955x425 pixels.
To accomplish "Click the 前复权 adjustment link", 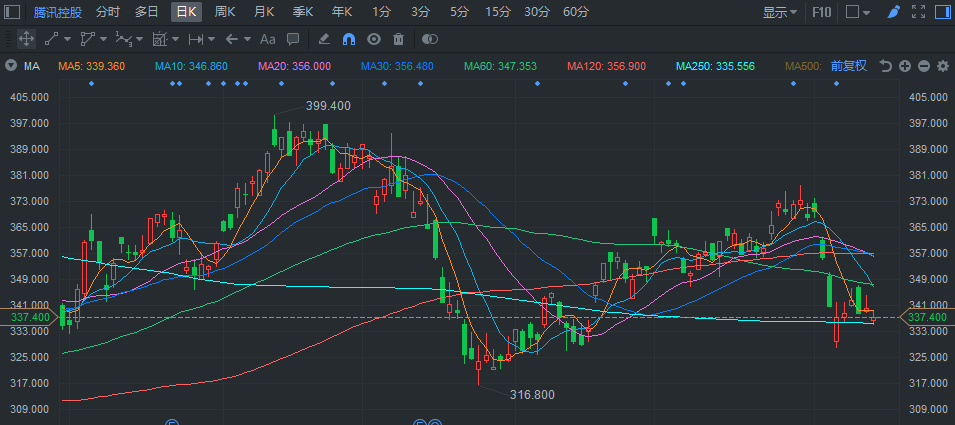I will click(x=848, y=66).
